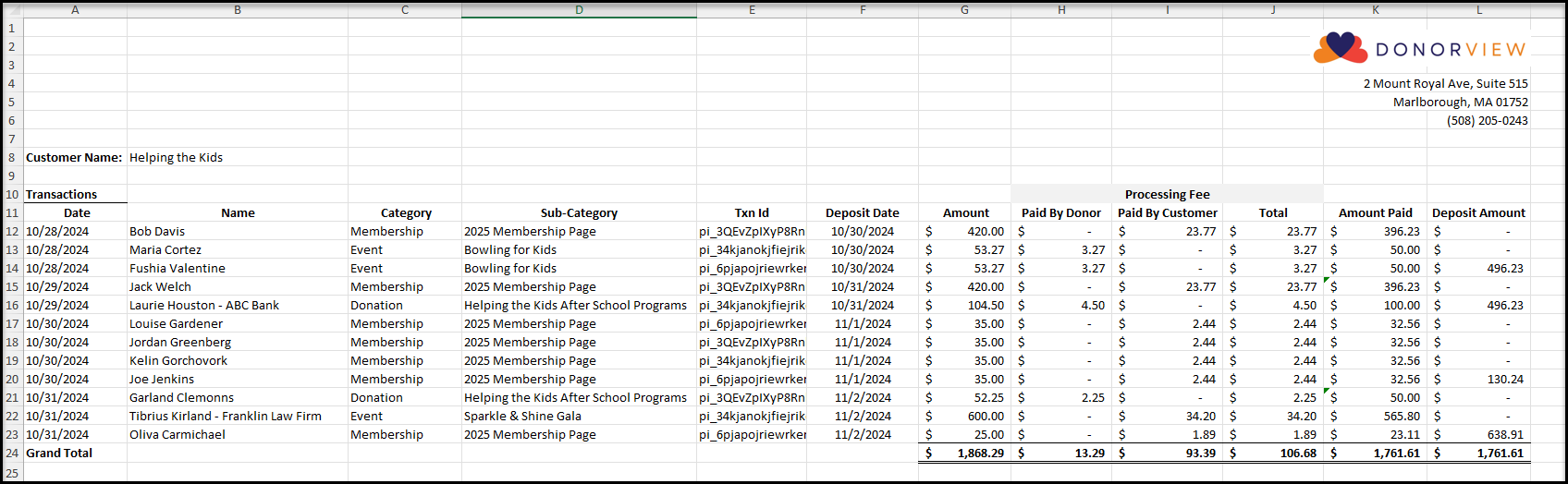Click the Deposit Amount column heading
The image size is (1568, 484).
pyautogui.click(x=1478, y=213)
